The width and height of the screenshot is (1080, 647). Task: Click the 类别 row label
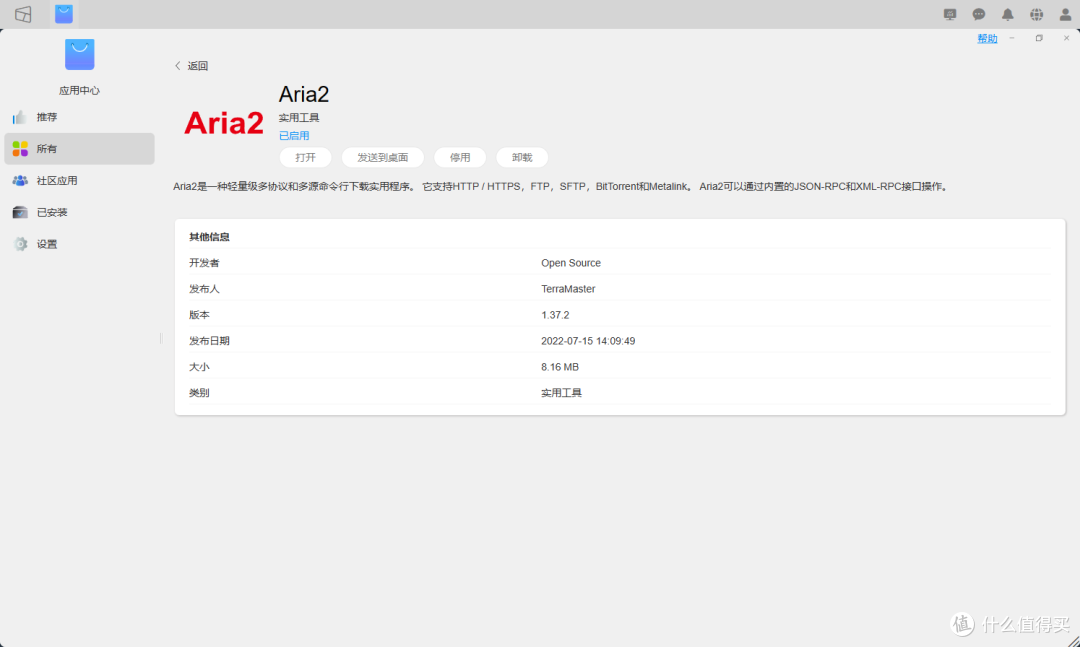pos(199,393)
